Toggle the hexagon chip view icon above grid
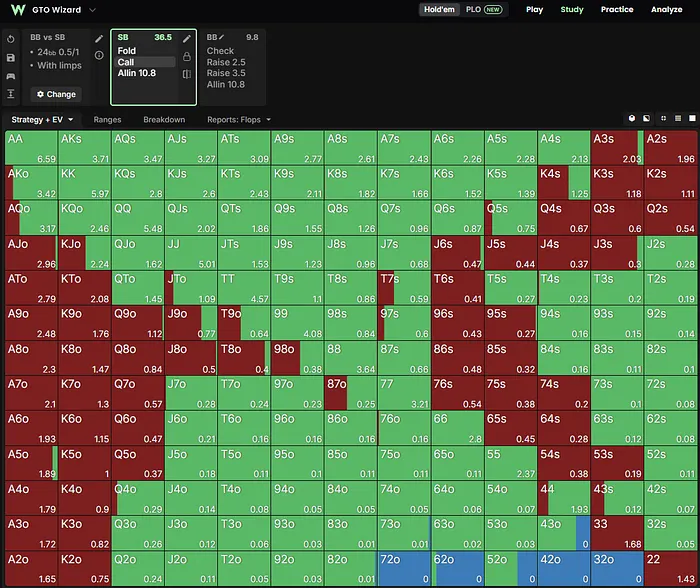The width and height of the screenshot is (700, 588). pos(632,118)
